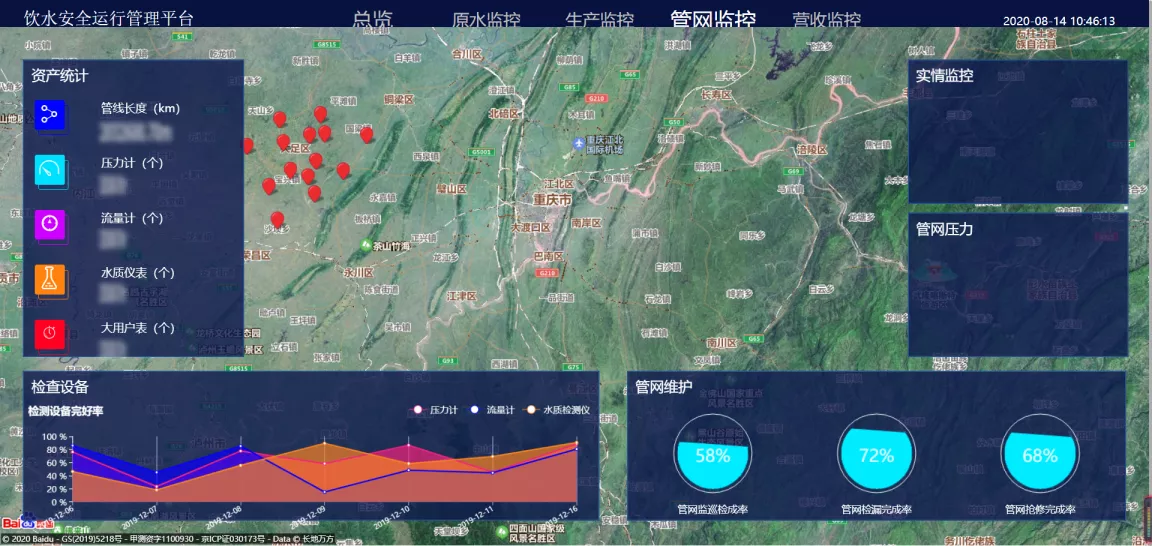Click the 北碚区 map label
Image resolution: width=1152 pixels, height=546 pixels.
504,114
